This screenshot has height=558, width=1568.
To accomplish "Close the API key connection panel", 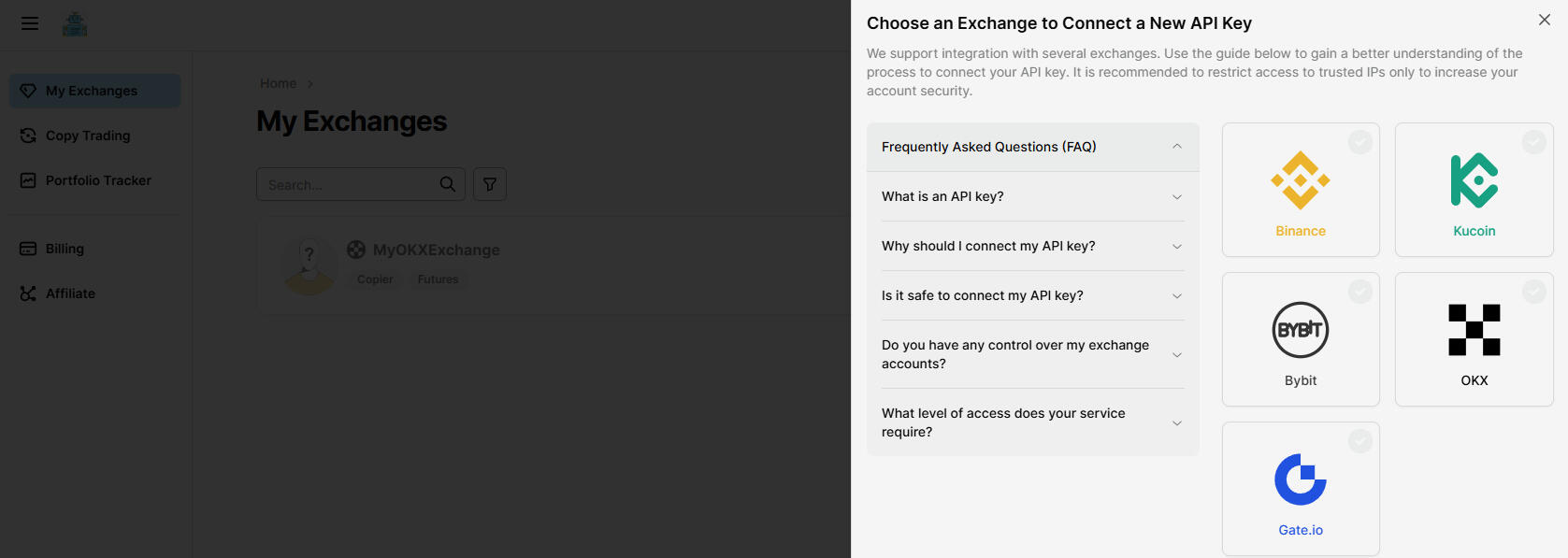I will click(1544, 20).
